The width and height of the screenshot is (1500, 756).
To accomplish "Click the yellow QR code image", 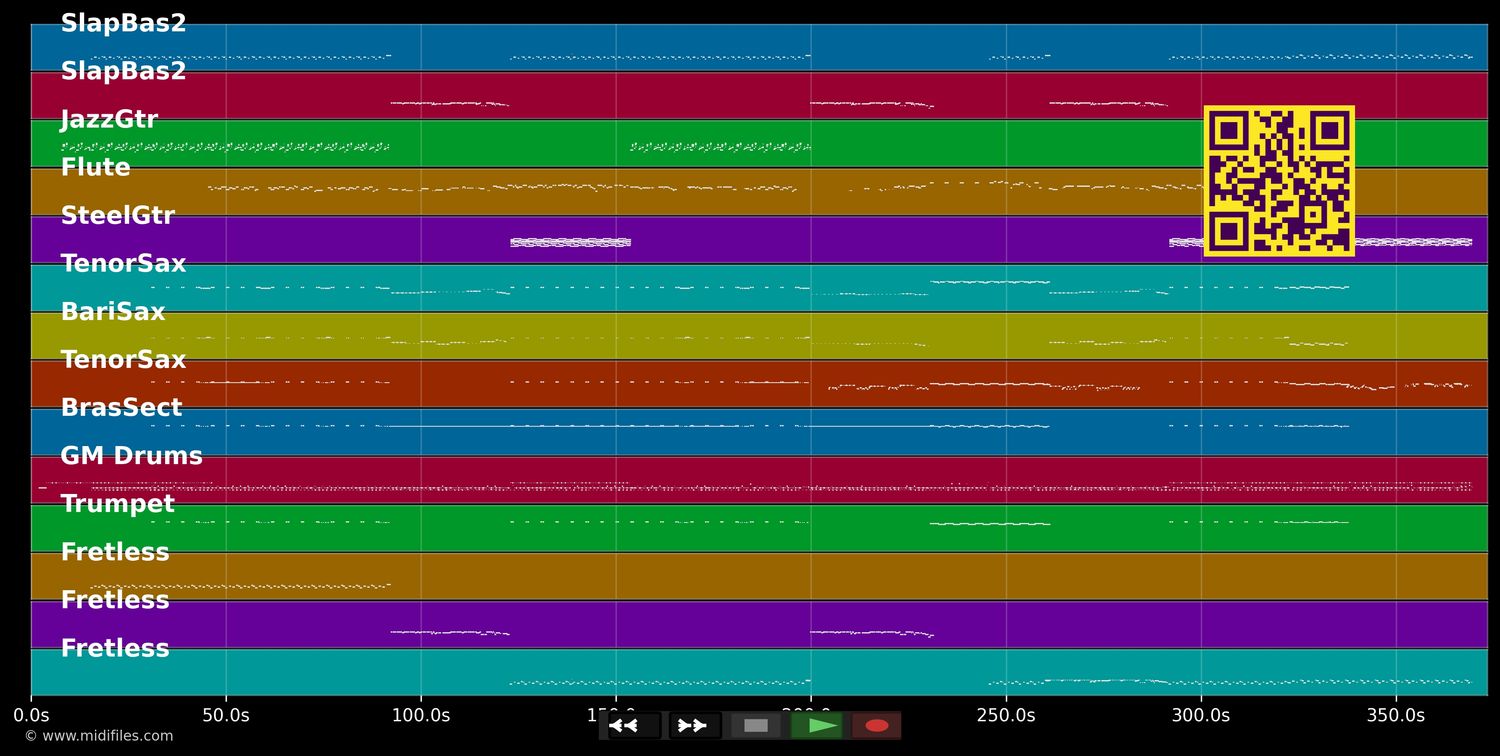I will click(x=1279, y=181).
